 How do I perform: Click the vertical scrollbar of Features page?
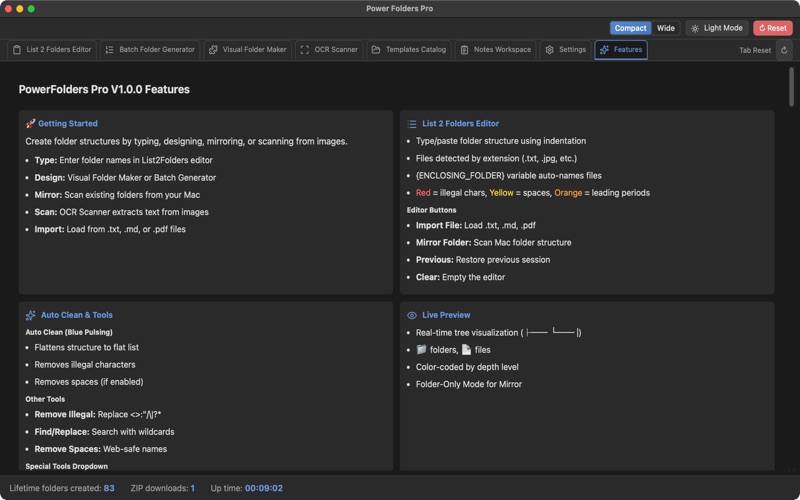tap(791, 87)
